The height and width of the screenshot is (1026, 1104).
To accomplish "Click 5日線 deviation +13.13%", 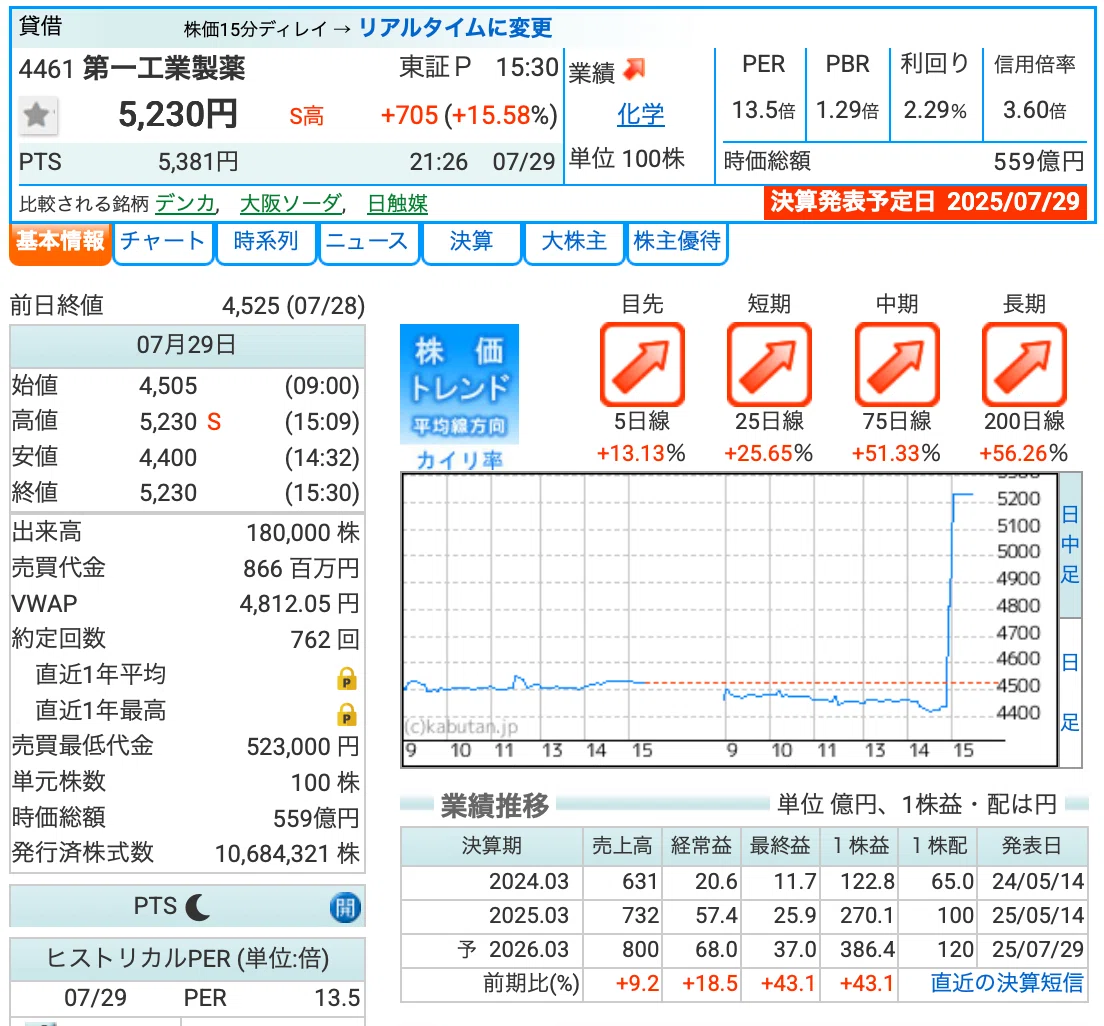I will pyautogui.click(x=641, y=453).
